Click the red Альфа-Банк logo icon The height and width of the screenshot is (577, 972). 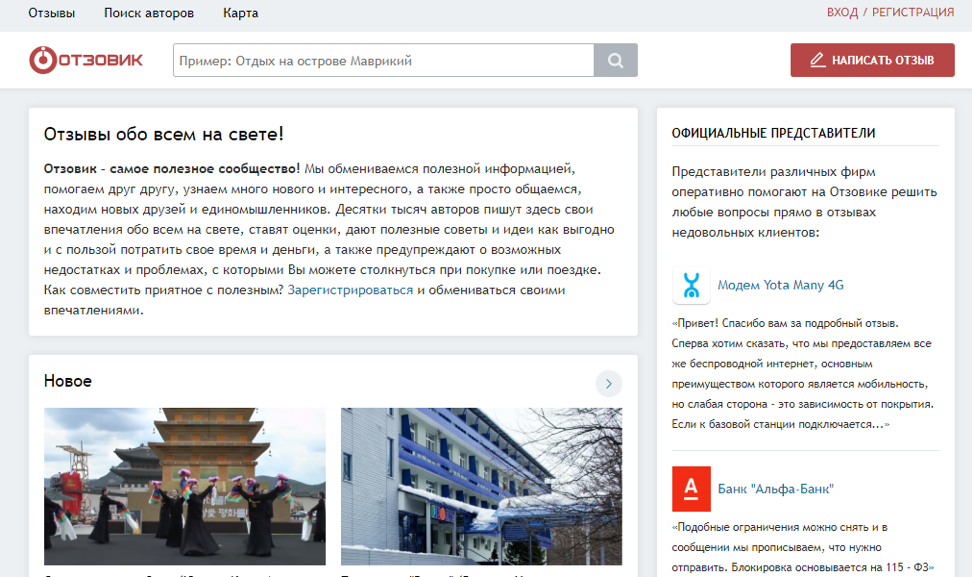(691, 489)
